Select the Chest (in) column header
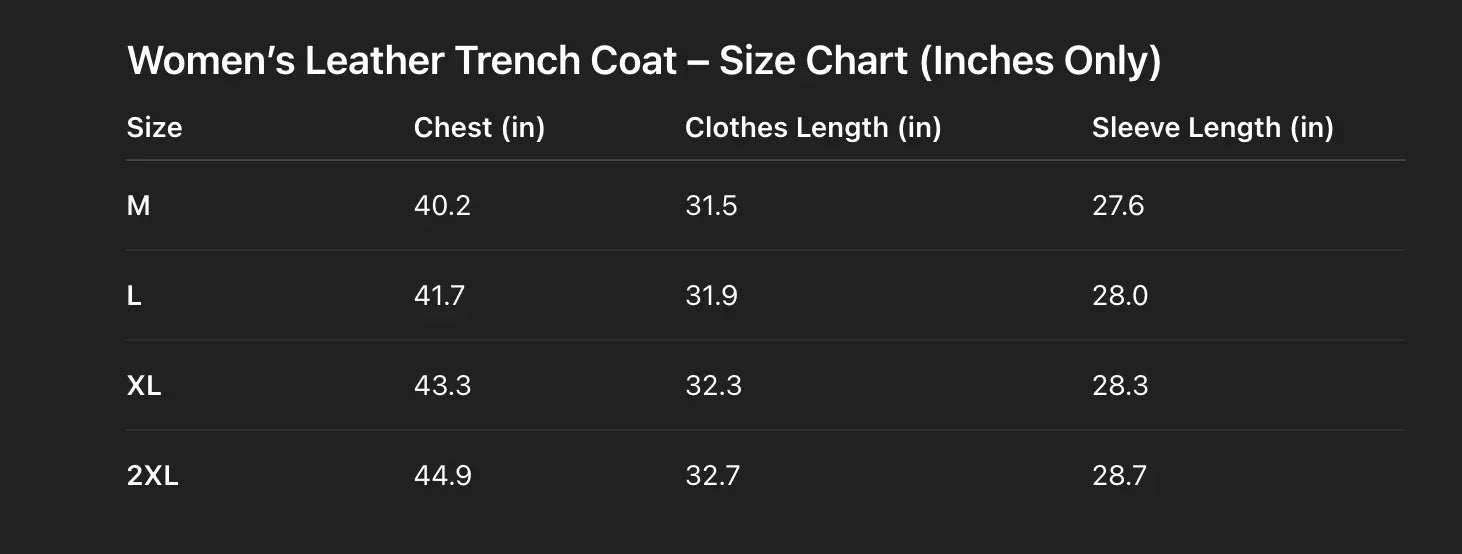 click(x=479, y=128)
